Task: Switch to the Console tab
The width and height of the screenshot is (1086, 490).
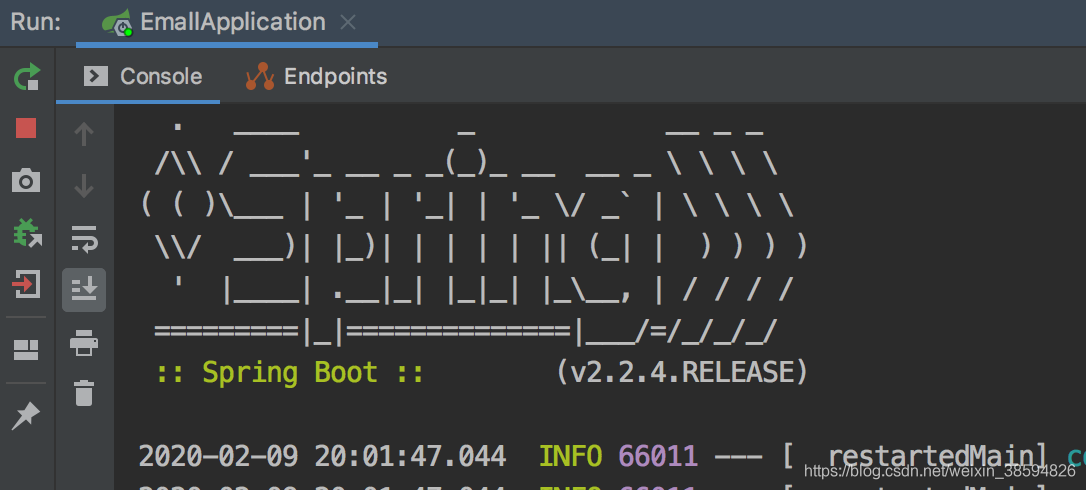Action: click(139, 76)
